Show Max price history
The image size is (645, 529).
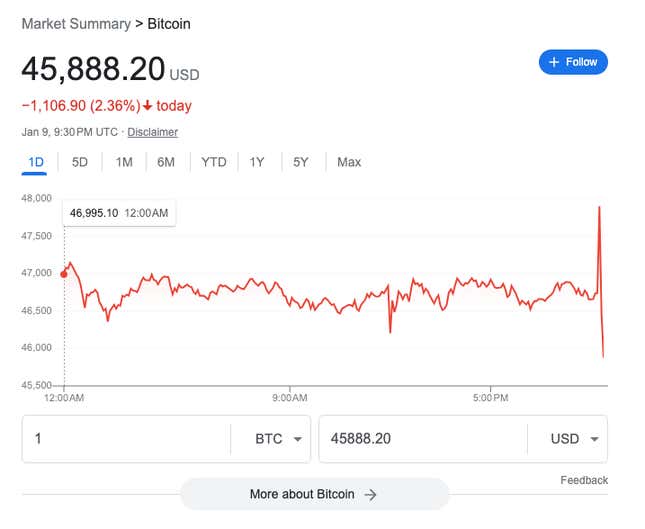click(349, 162)
